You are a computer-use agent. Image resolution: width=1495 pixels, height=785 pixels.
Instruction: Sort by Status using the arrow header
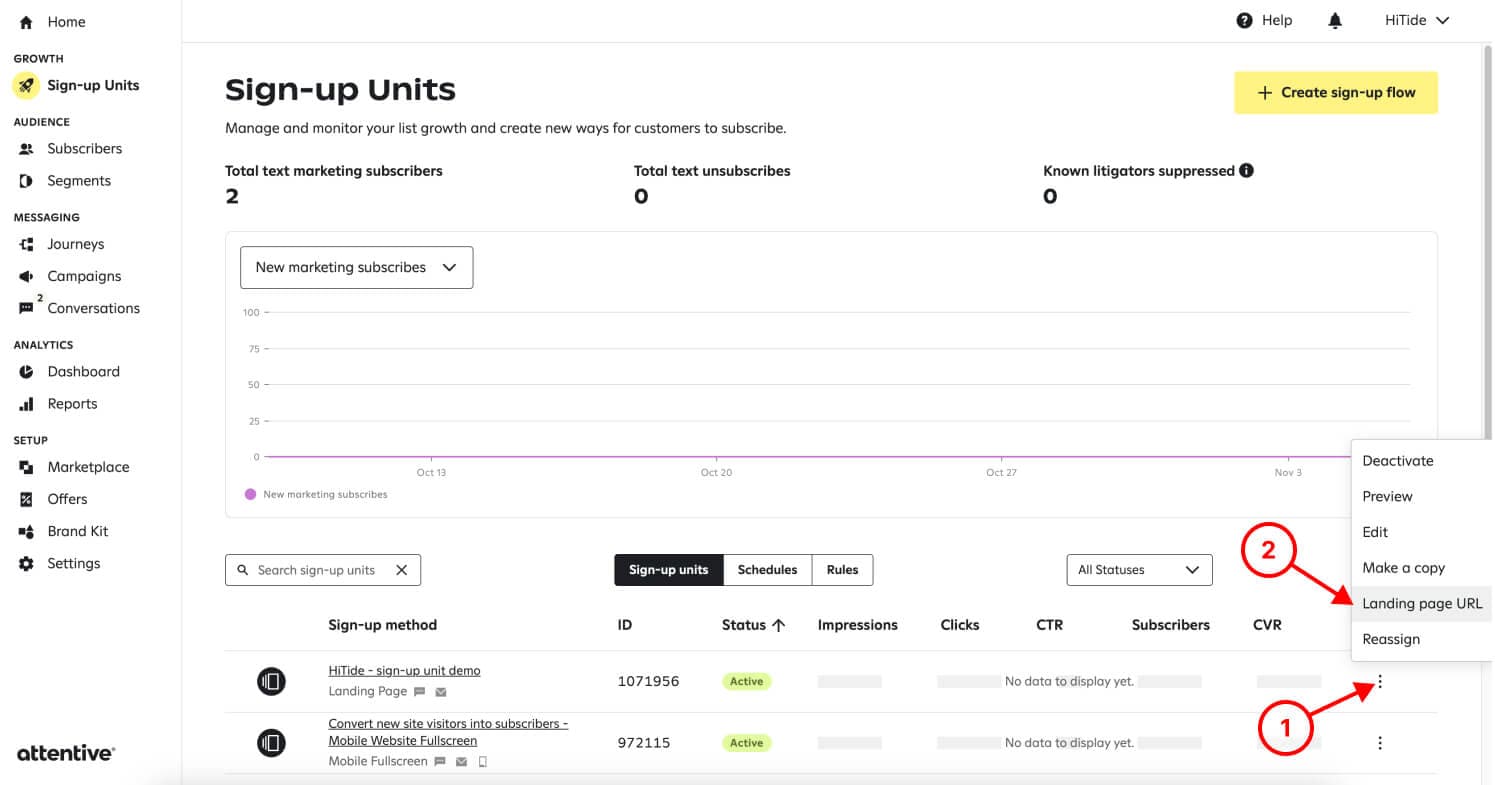pos(753,624)
